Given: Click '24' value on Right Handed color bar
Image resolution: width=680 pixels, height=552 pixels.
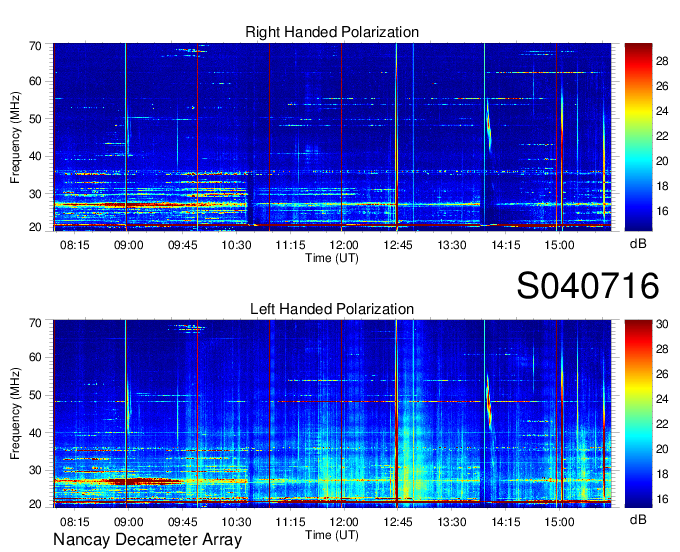Looking at the screenshot, I should pos(662,111).
